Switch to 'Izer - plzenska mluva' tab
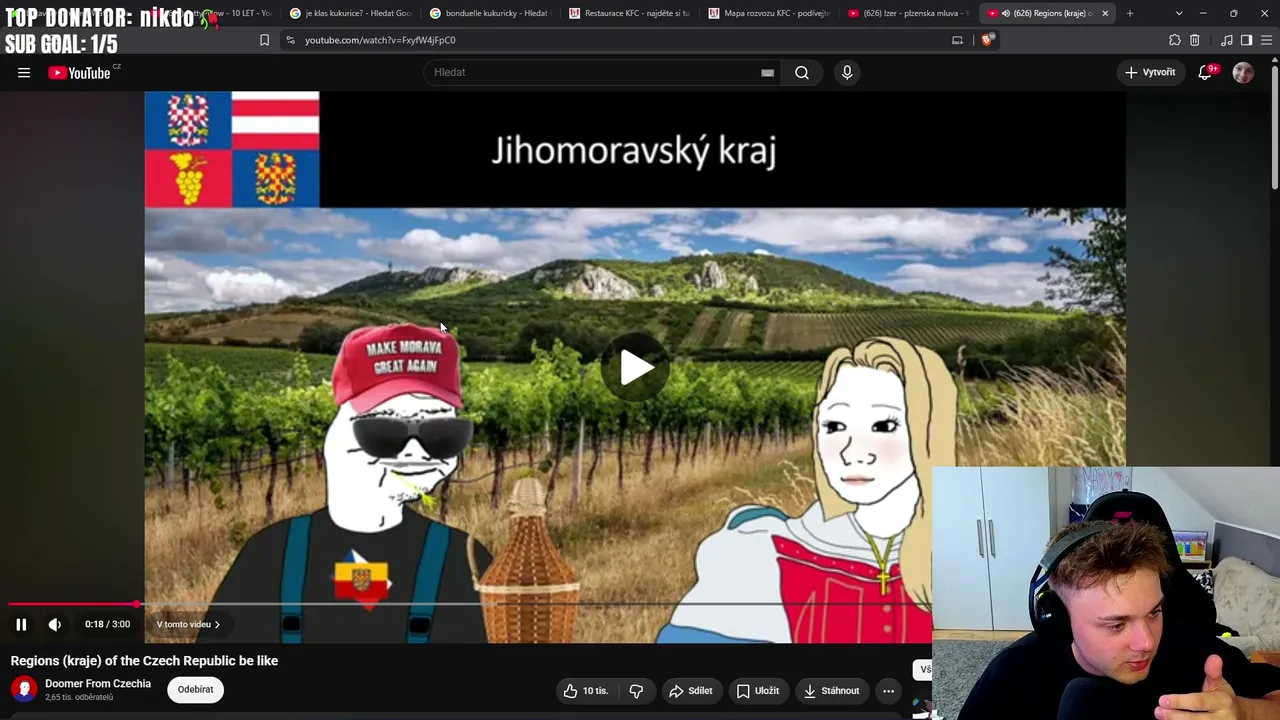The image size is (1280, 720). 908,13
